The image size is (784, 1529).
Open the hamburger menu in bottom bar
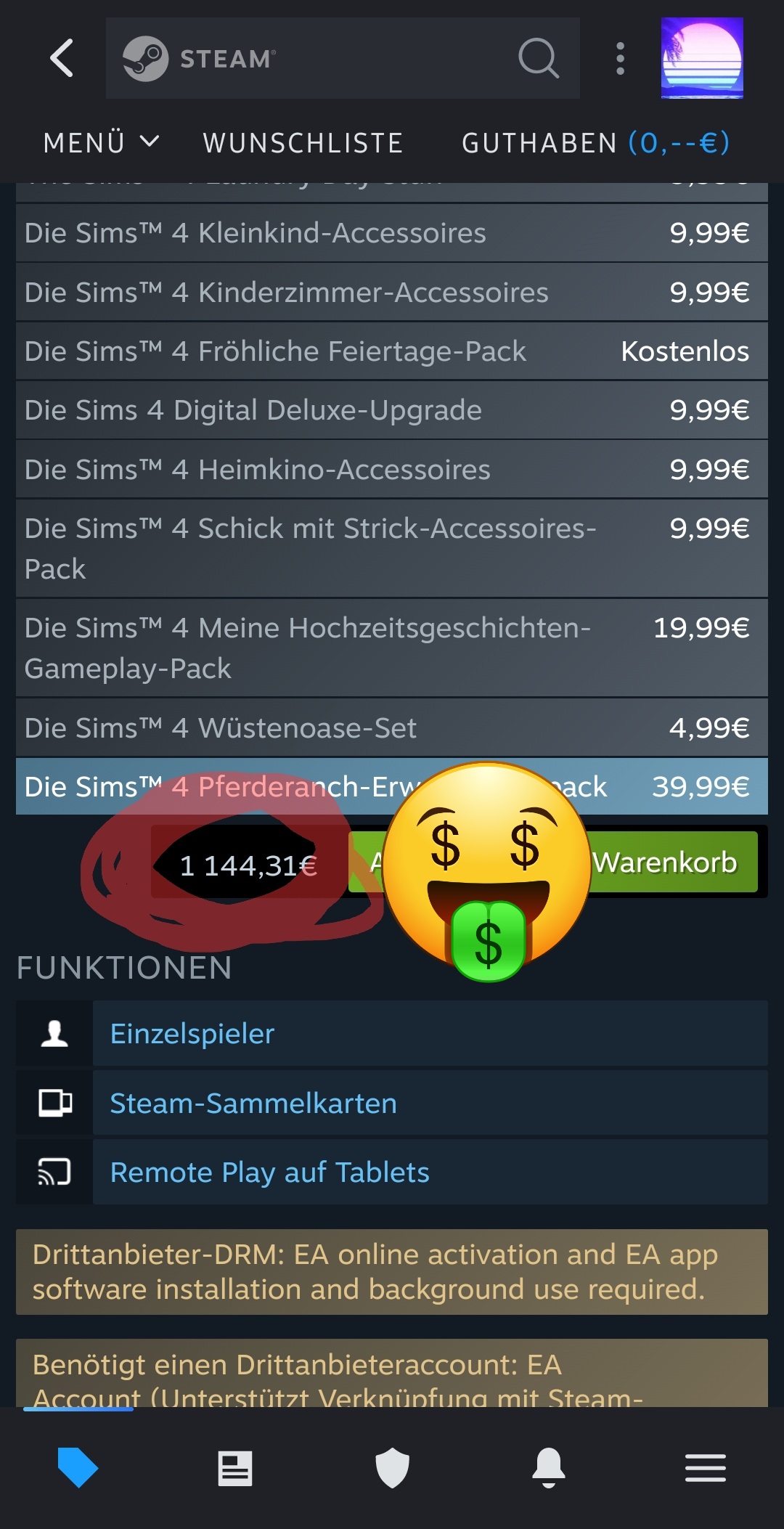706,1468
